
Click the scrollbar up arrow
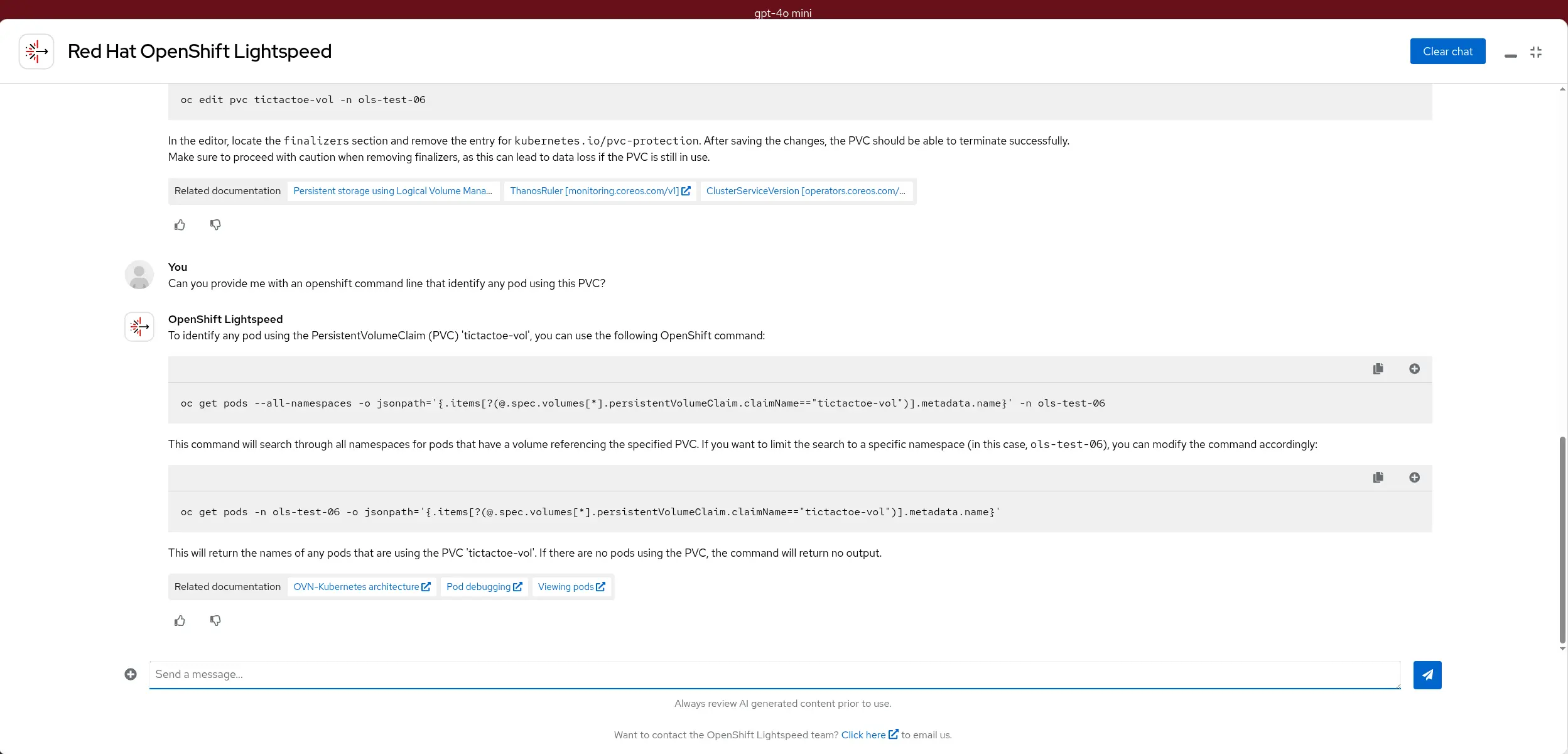(x=1563, y=89)
